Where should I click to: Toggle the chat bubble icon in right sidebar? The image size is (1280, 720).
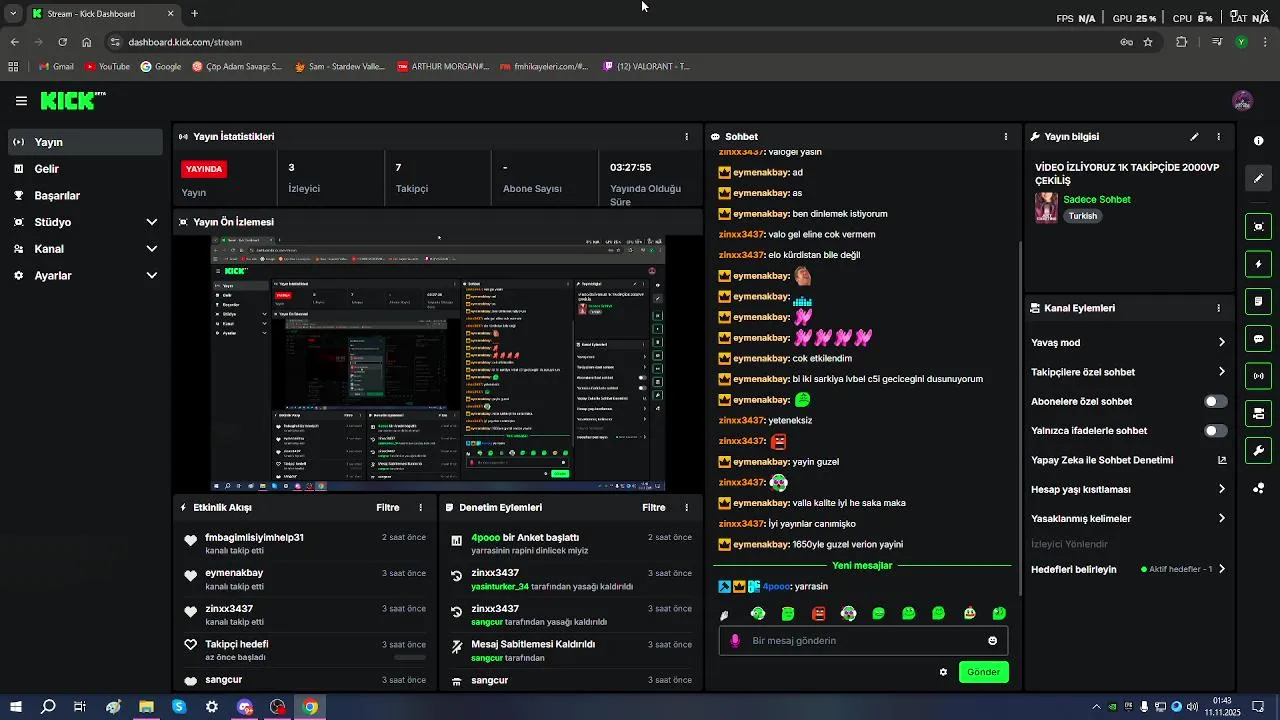point(1258,339)
